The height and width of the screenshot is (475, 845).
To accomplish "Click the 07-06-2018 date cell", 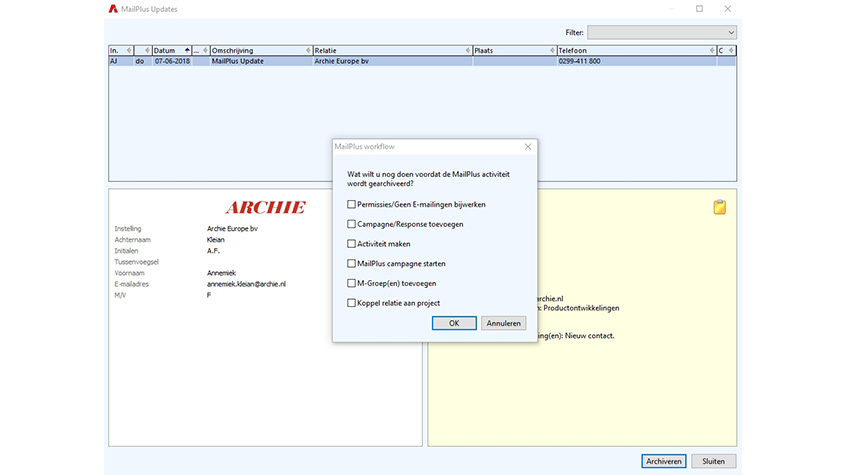I will coord(172,61).
